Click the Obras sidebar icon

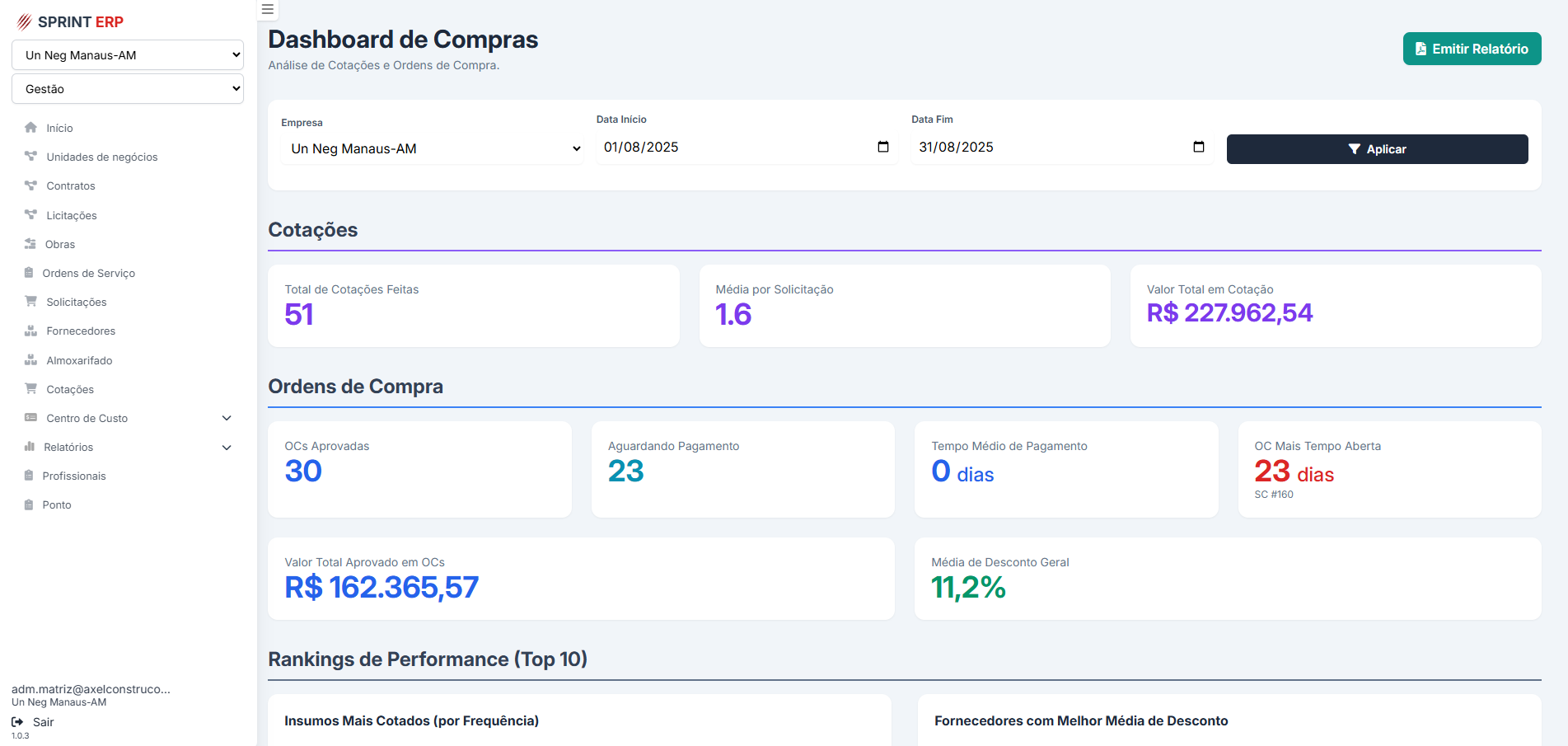pyautogui.click(x=30, y=244)
